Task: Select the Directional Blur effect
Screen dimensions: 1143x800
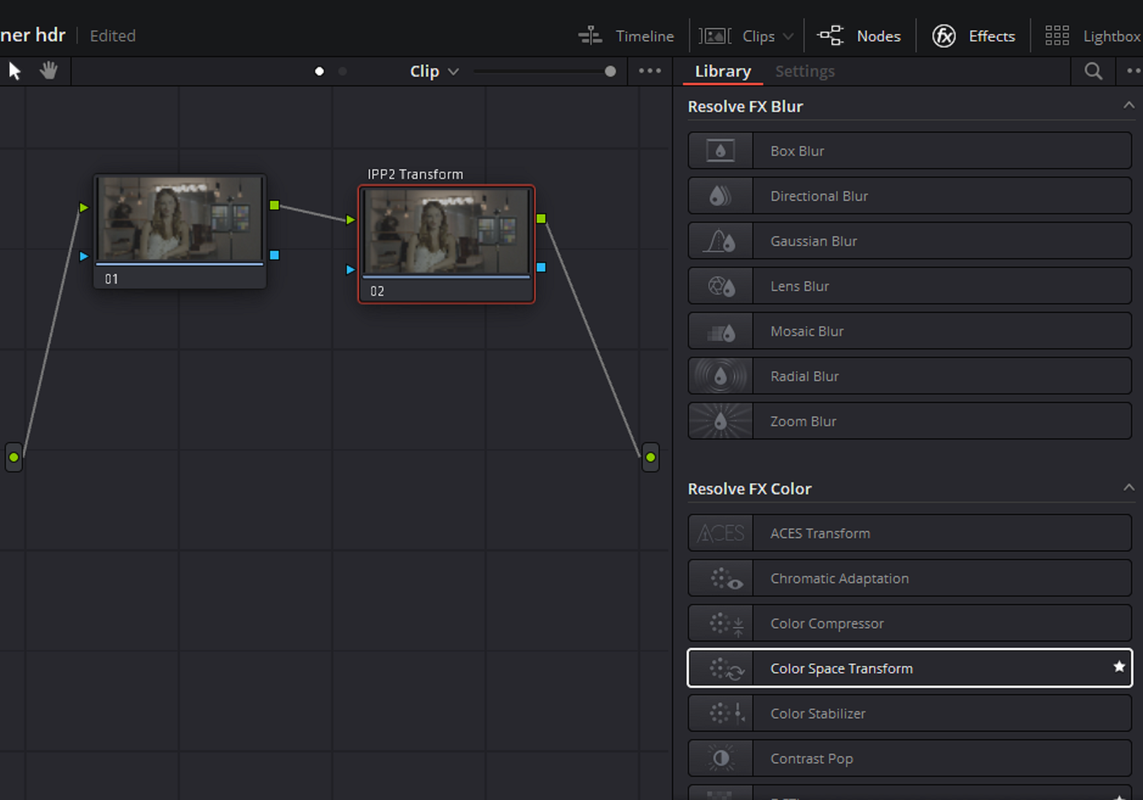Action: point(910,196)
